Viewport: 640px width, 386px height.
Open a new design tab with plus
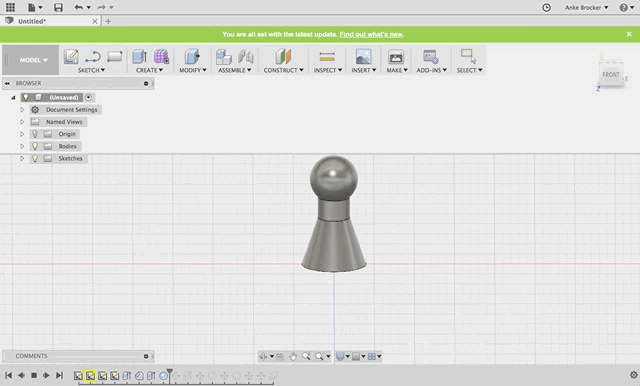tap(108, 21)
